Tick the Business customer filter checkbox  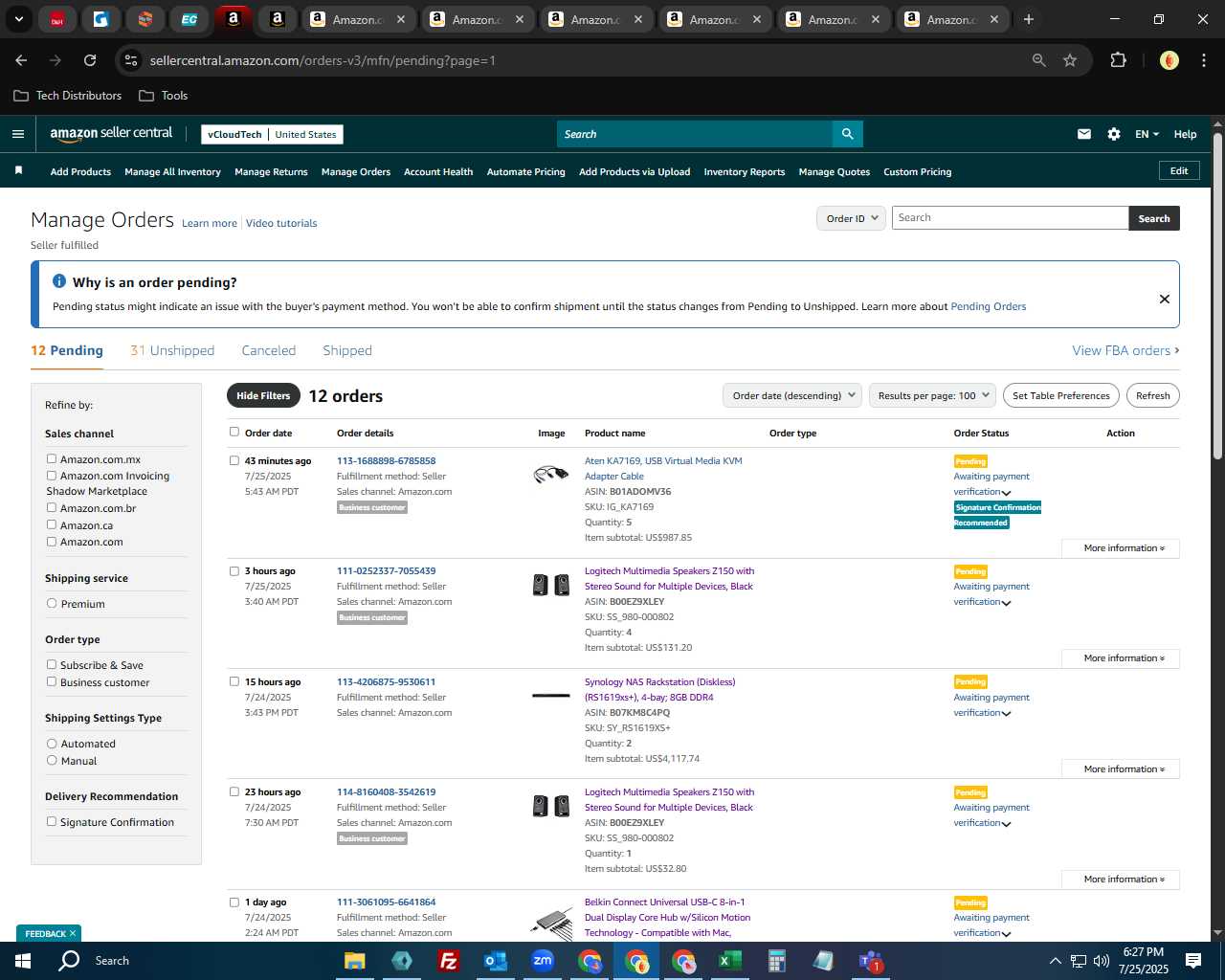coord(52,681)
